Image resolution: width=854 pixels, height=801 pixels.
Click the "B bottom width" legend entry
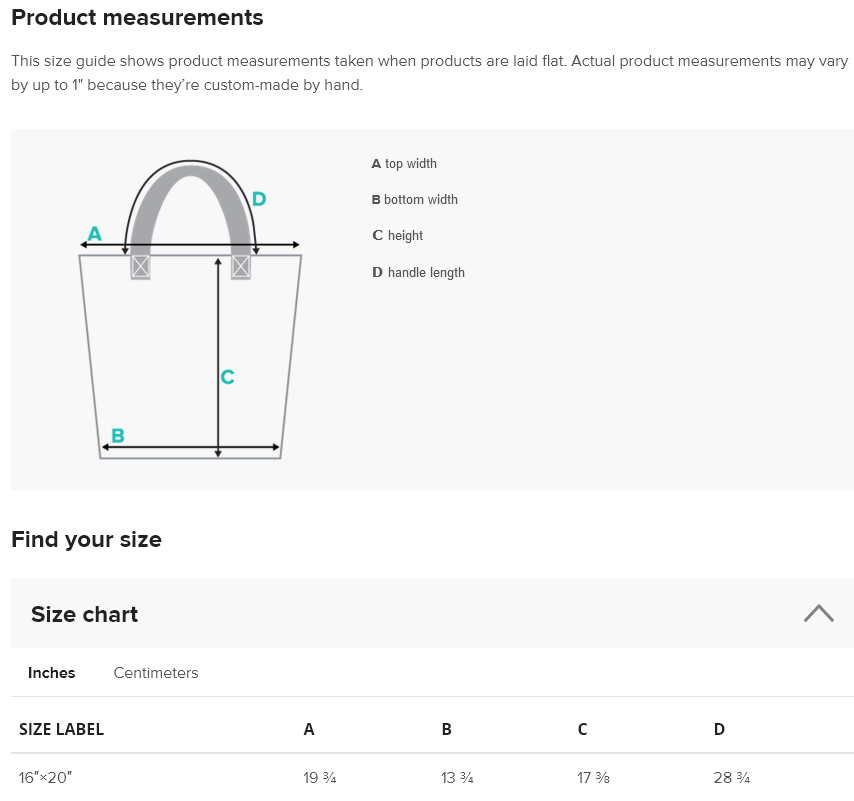pos(414,200)
